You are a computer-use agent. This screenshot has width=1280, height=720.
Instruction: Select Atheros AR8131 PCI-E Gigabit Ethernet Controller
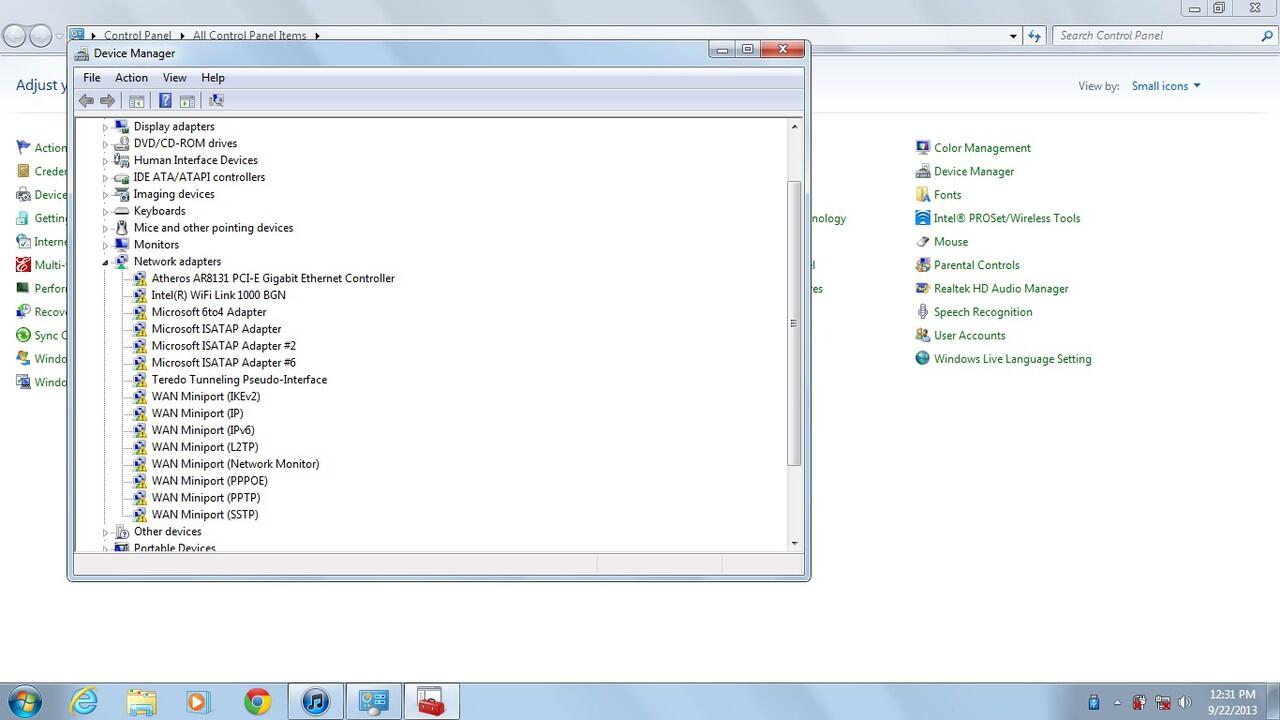pyautogui.click(x=273, y=278)
